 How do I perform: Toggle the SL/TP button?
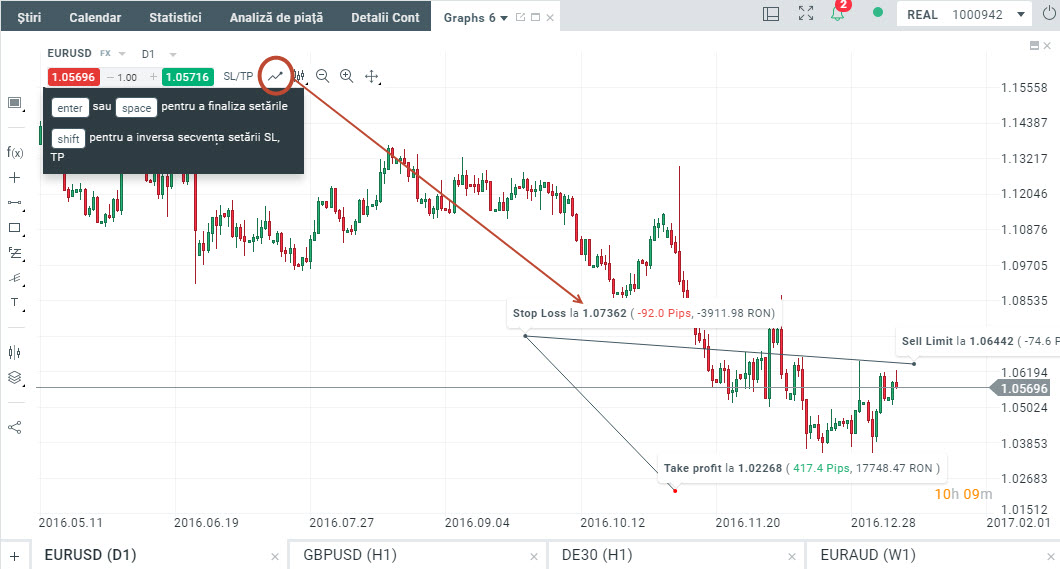(238, 76)
